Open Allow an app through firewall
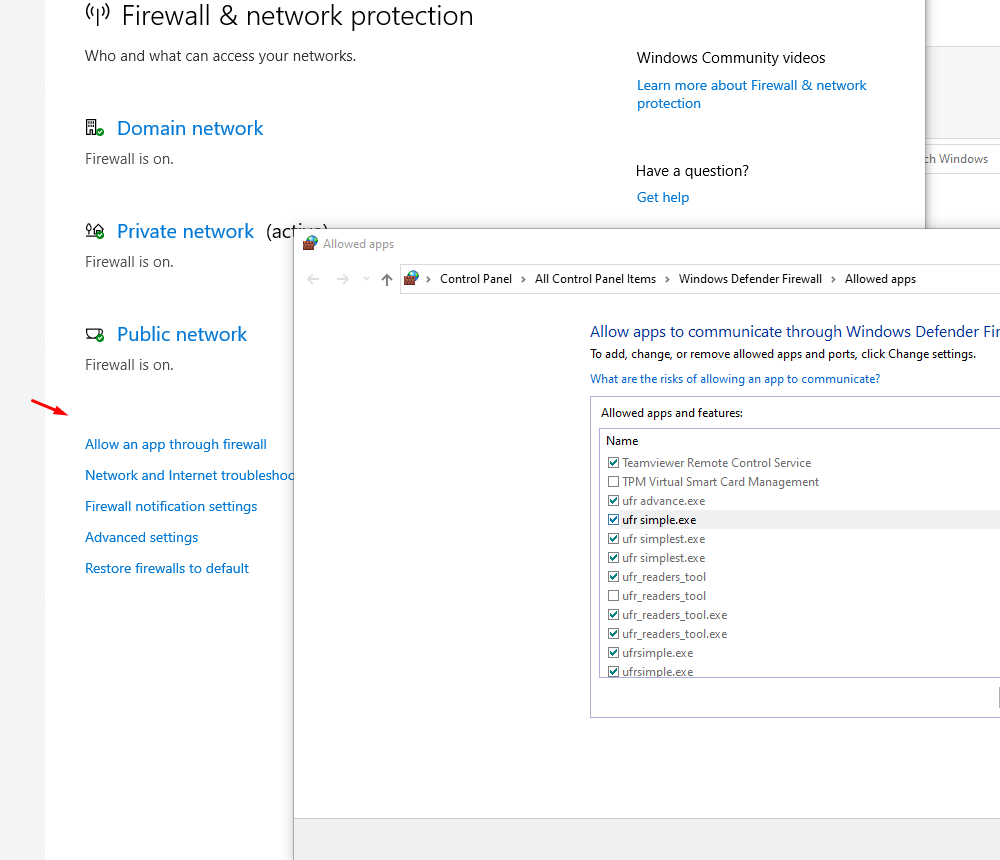The width and height of the screenshot is (1000, 860). 175,445
